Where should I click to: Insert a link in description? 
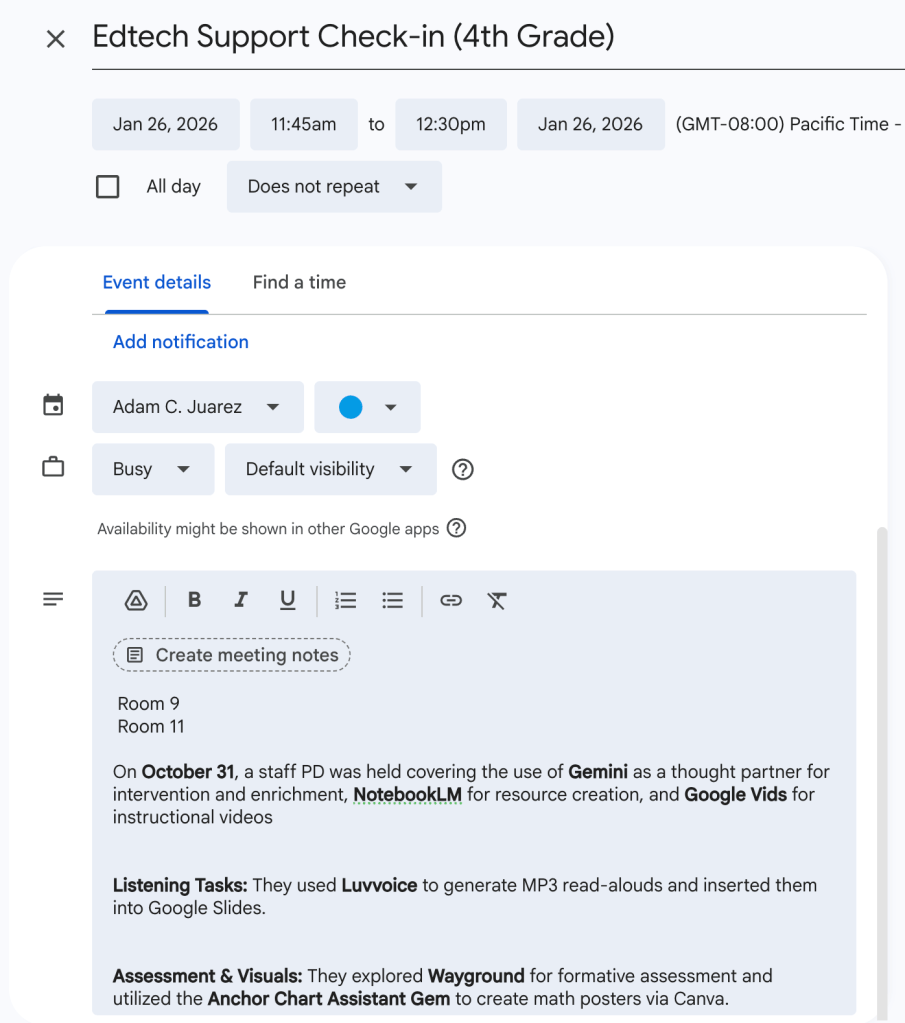[x=451, y=600]
